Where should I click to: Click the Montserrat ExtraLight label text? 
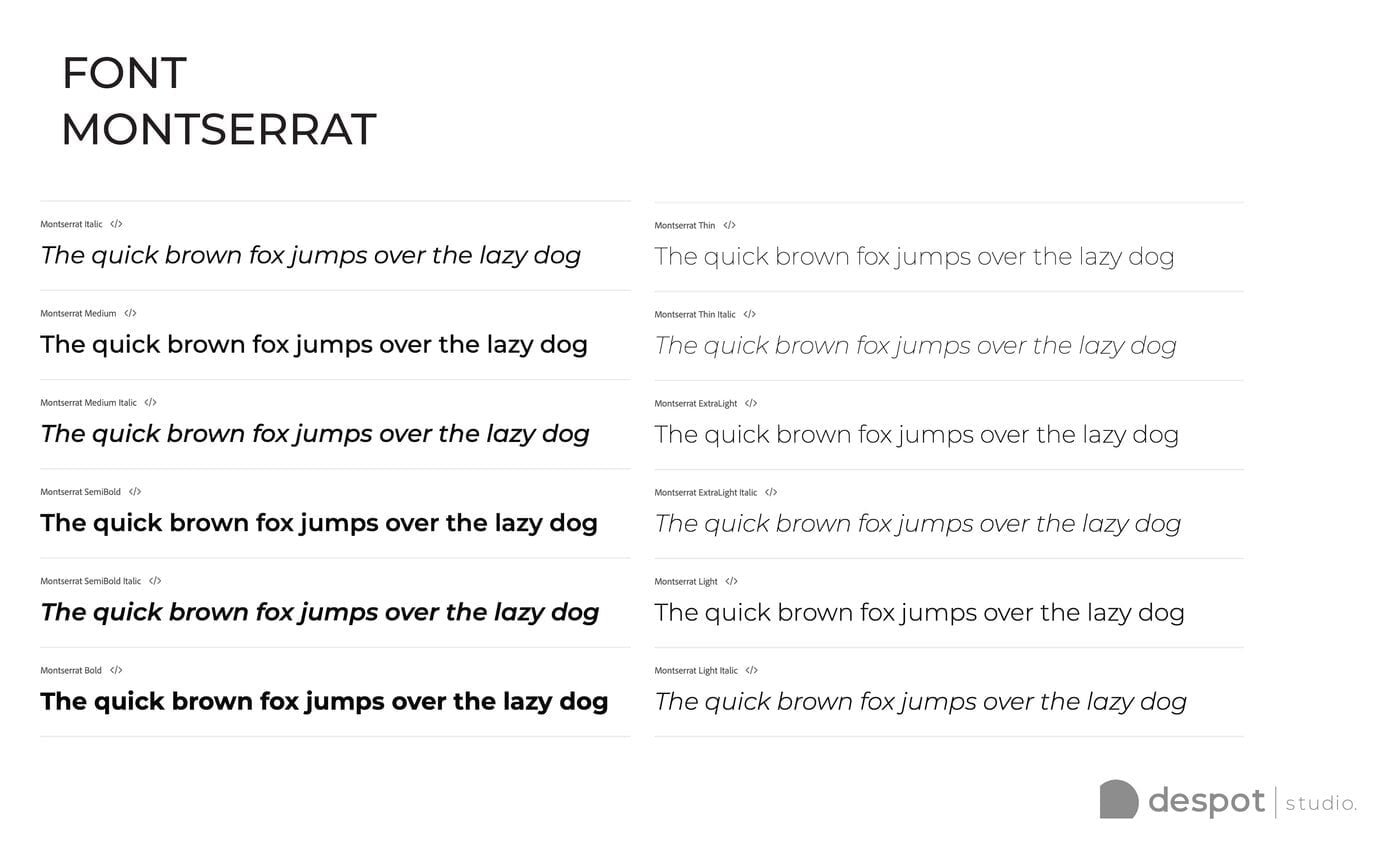696,404
